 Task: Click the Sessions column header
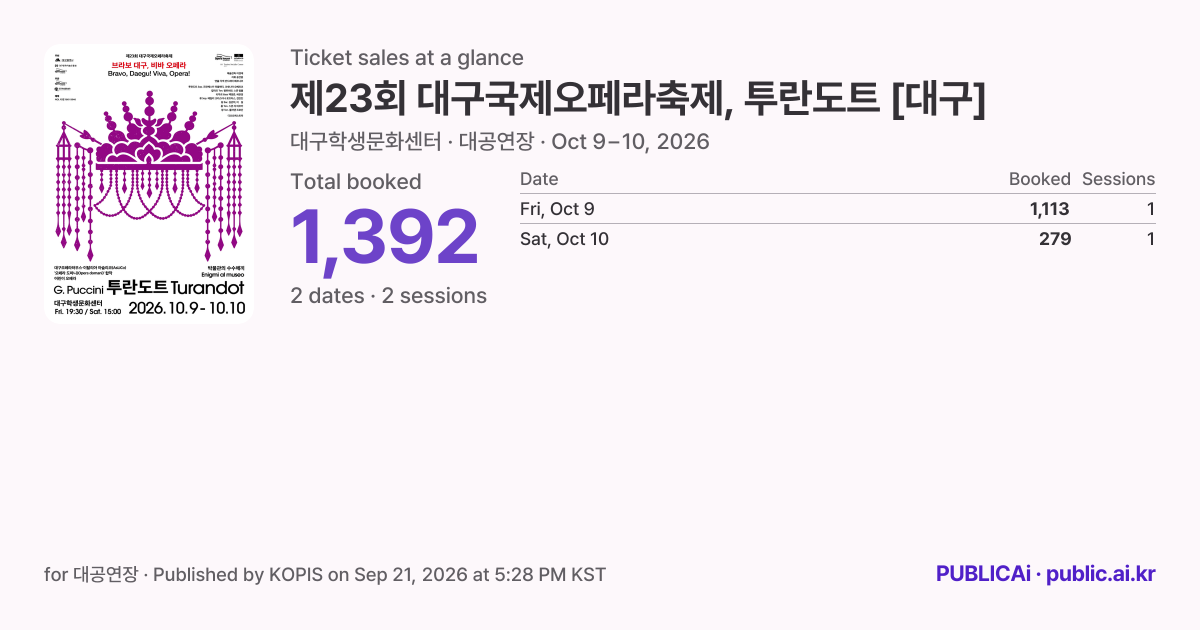(x=1118, y=179)
